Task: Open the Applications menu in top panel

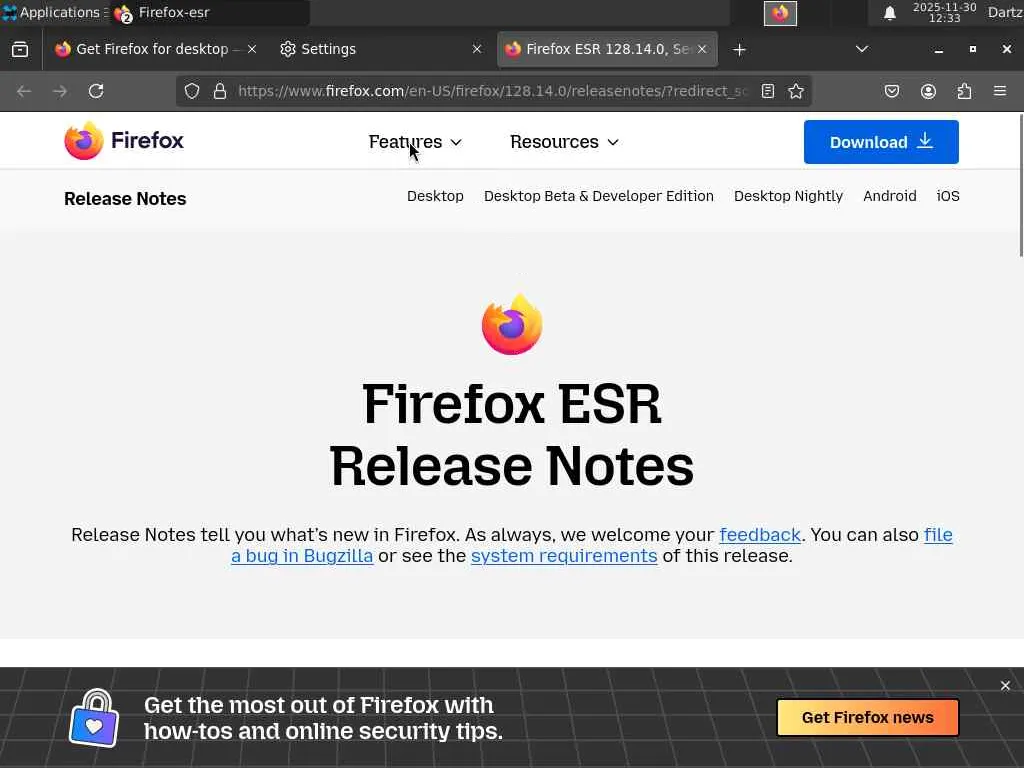Action: coord(54,12)
